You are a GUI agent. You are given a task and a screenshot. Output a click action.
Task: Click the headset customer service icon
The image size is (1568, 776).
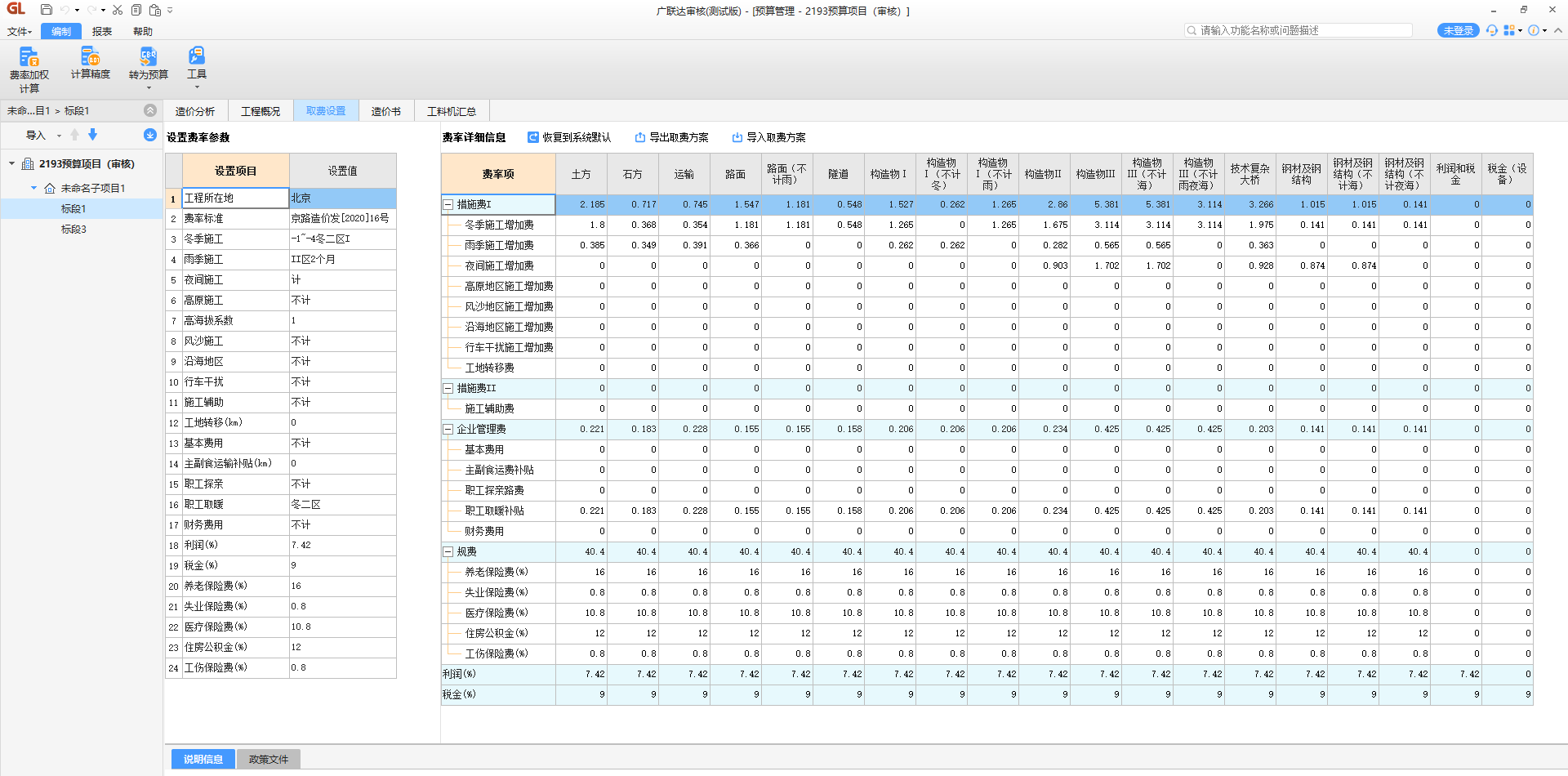click(x=1492, y=30)
